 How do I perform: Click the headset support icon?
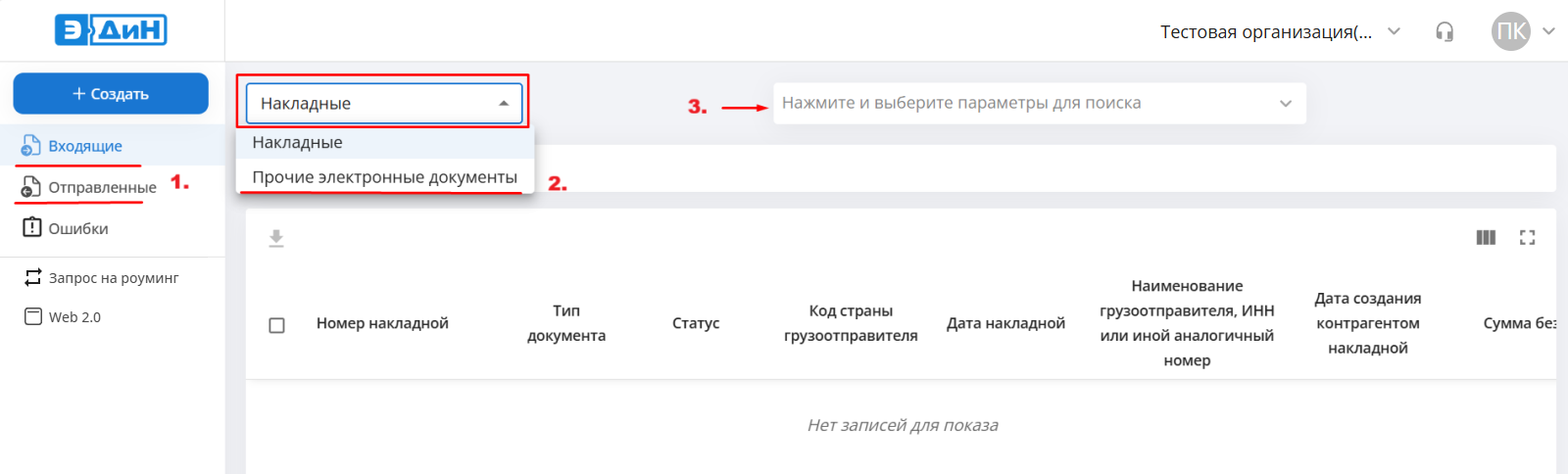1444,32
